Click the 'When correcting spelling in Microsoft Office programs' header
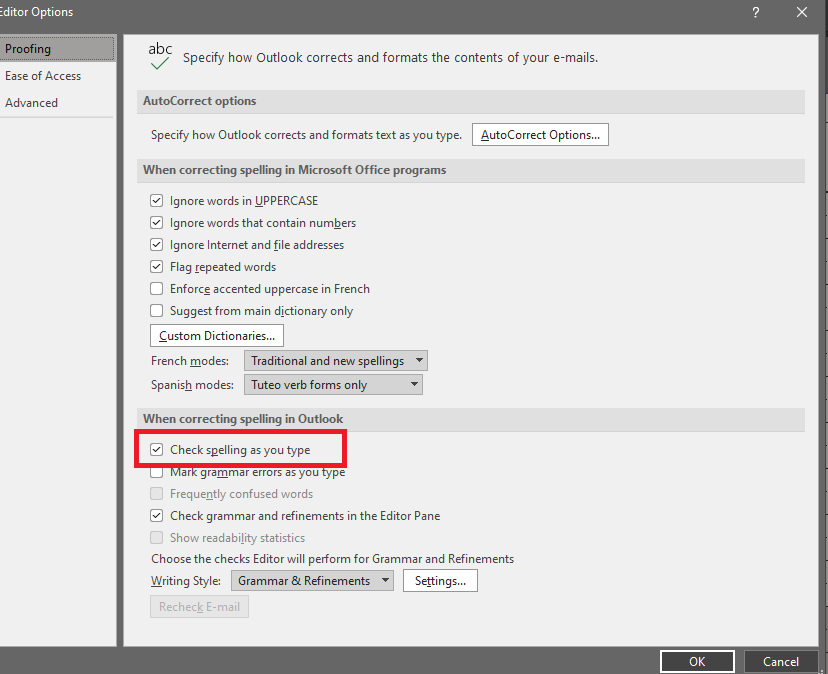 pos(471,171)
